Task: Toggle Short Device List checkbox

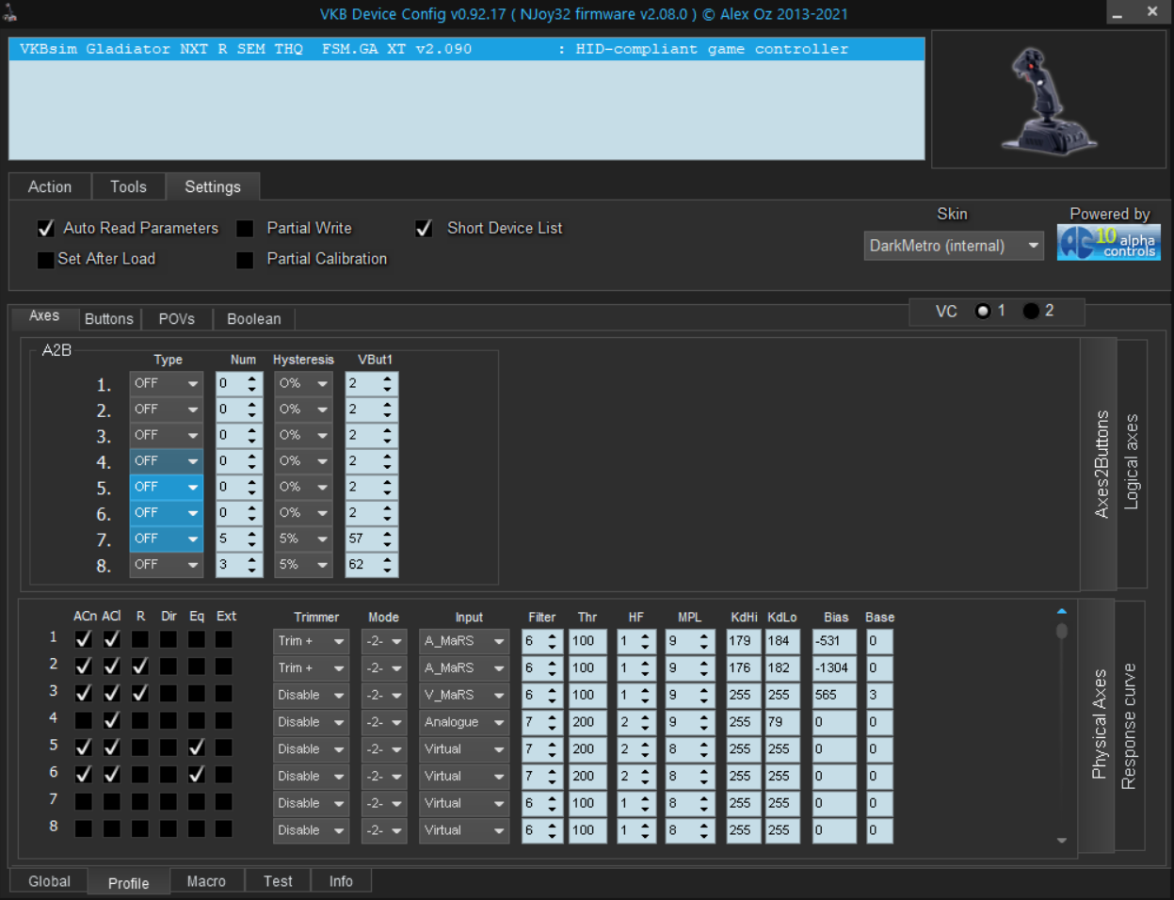Action: (424, 228)
